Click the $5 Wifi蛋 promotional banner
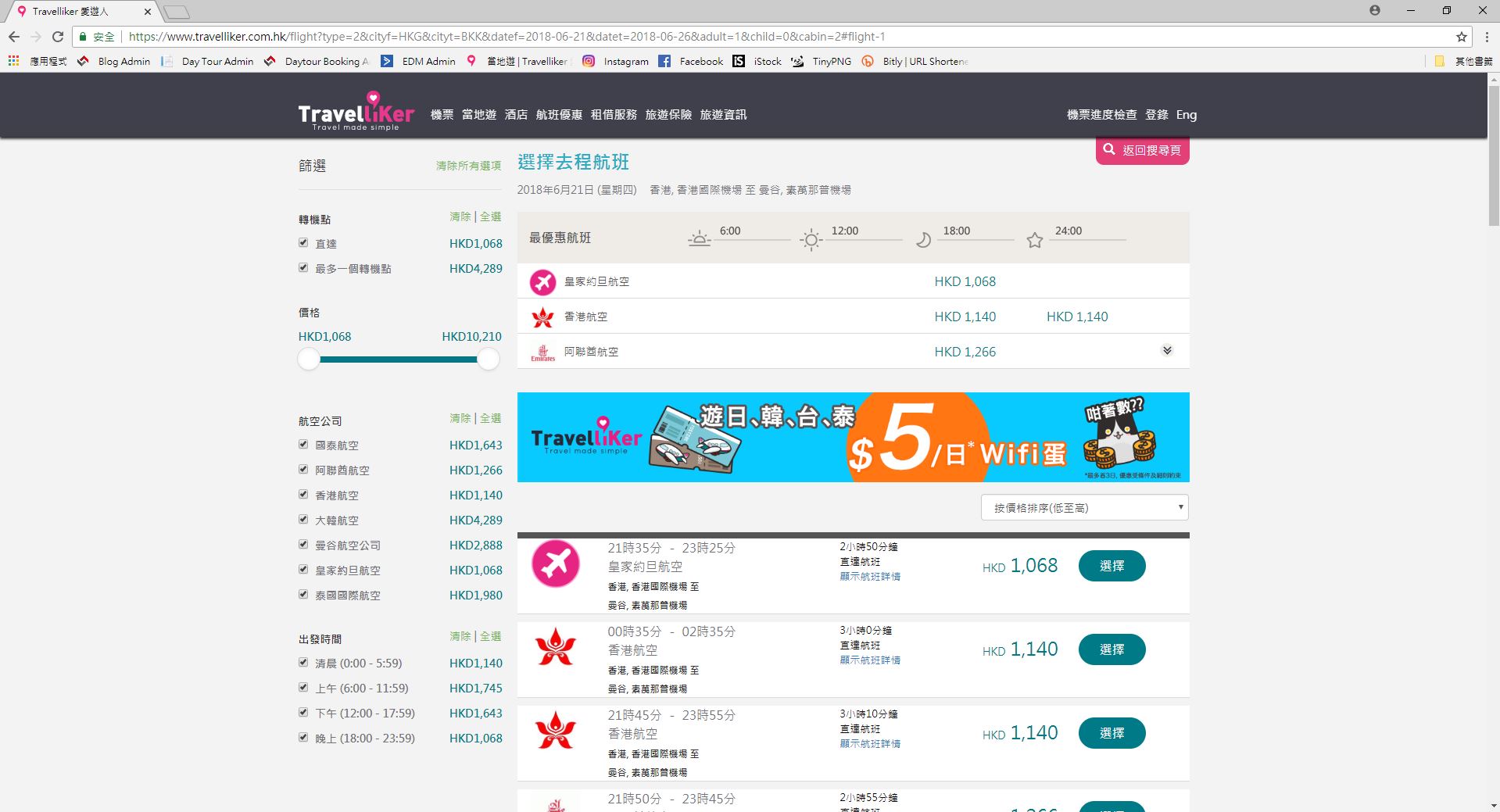Screen dimensions: 1500x812 (854, 437)
